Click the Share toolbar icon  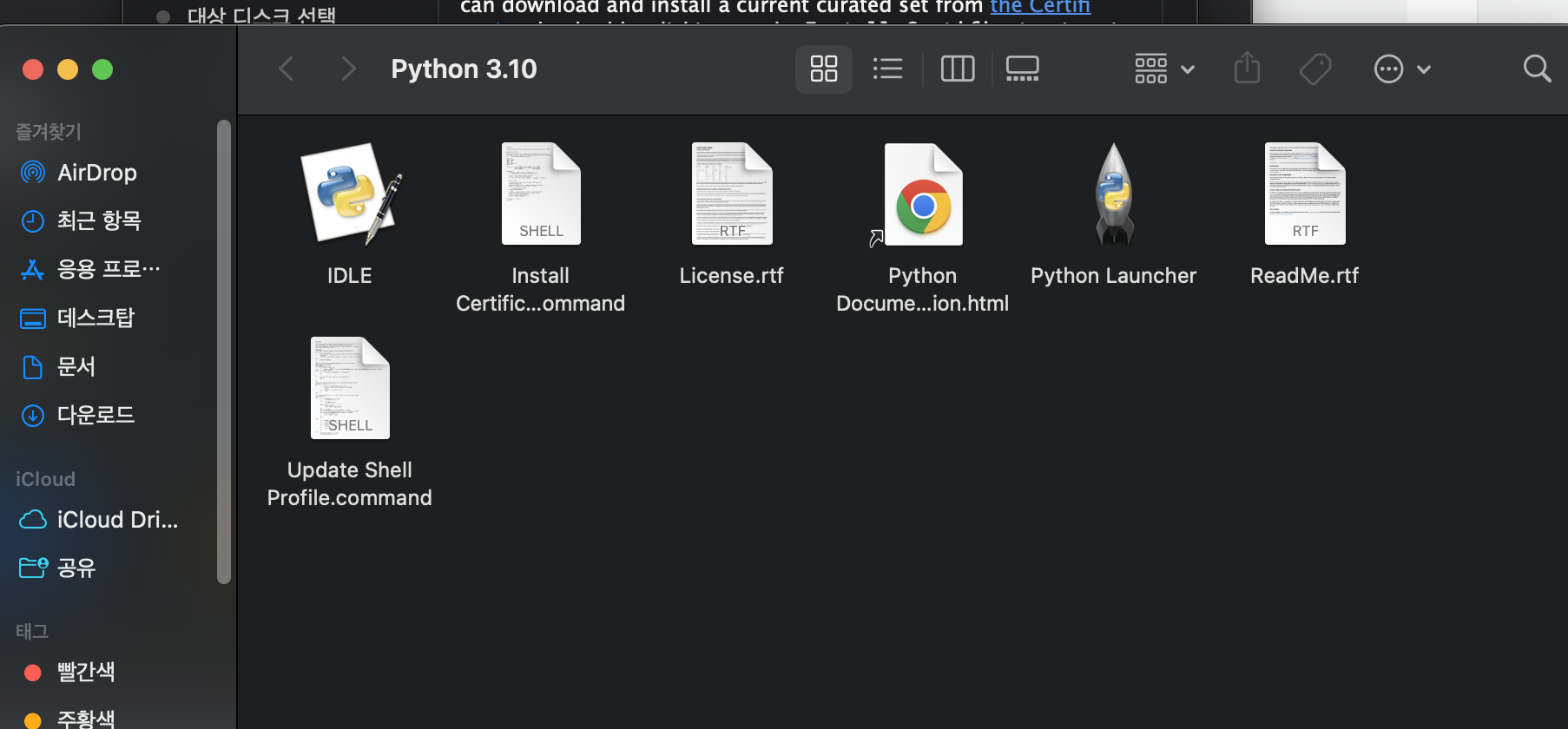(x=1248, y=69)
